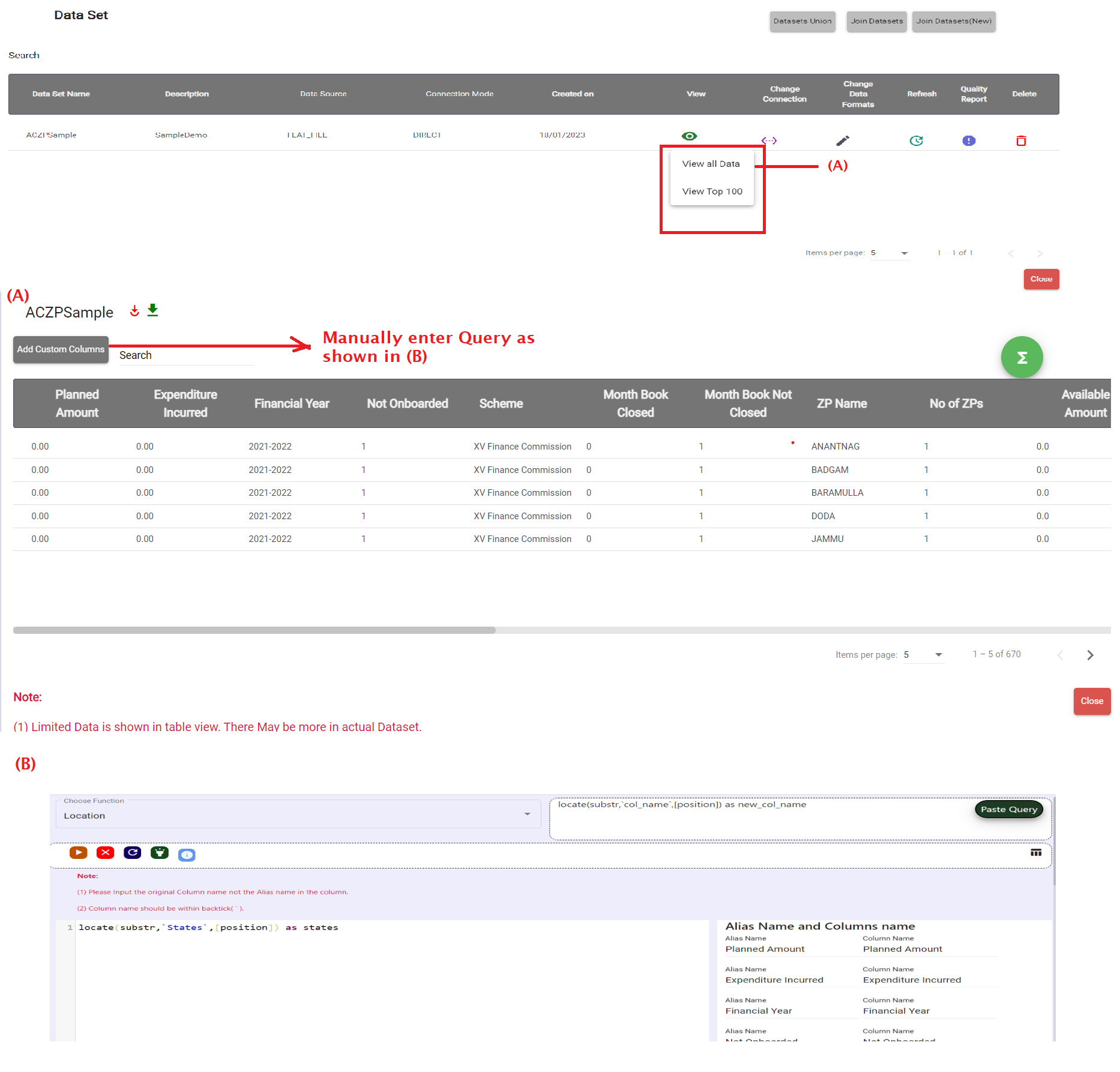Select View all Data from the menu
Image resolution: width=1120 pixels, height=1072 pixels.
(x=711, y=164)
